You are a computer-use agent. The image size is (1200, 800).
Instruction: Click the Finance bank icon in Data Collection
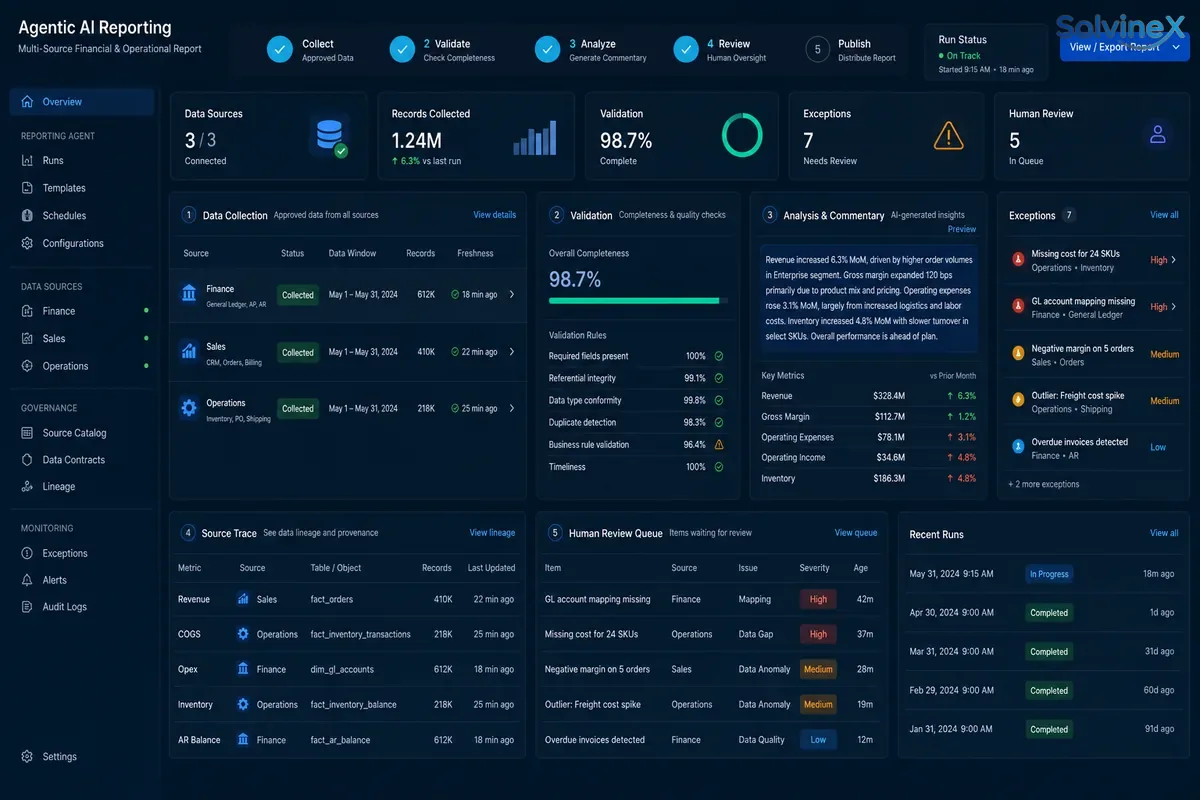click(x=189, y=293)
